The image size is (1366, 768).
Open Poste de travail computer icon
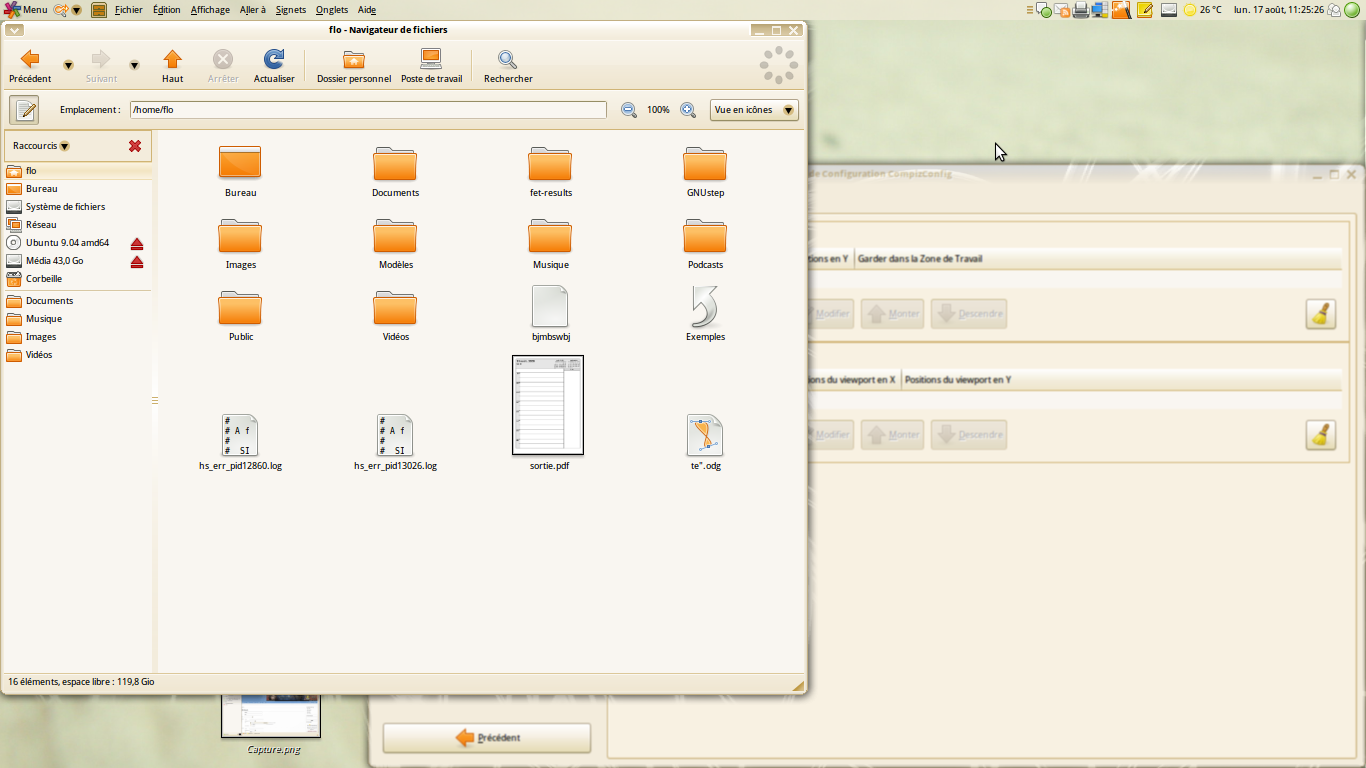431,60
